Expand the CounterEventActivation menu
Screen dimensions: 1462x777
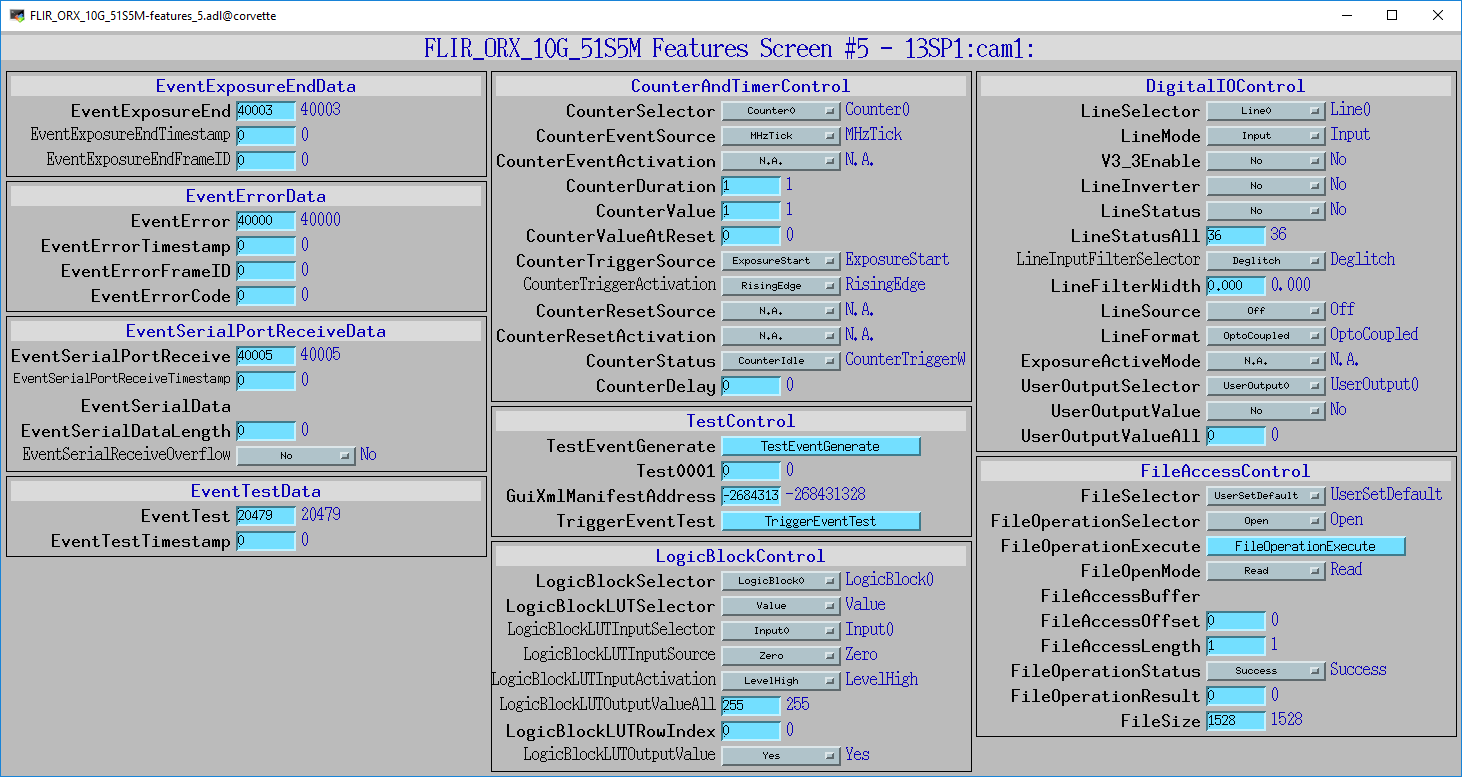click(x=781, y=161)
